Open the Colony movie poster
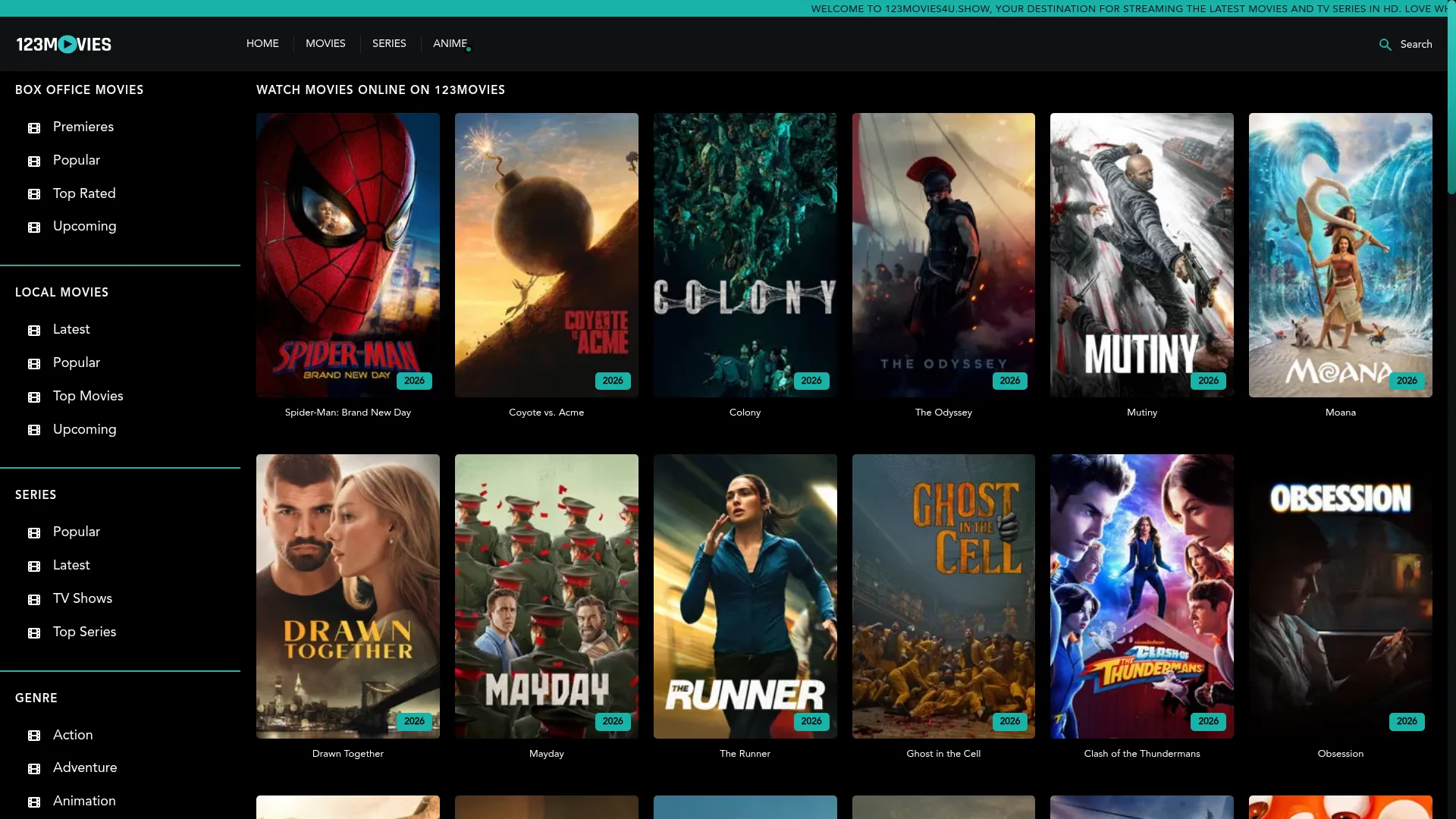The height and width of the screenshot is (819, 1456). coord(745,255)
